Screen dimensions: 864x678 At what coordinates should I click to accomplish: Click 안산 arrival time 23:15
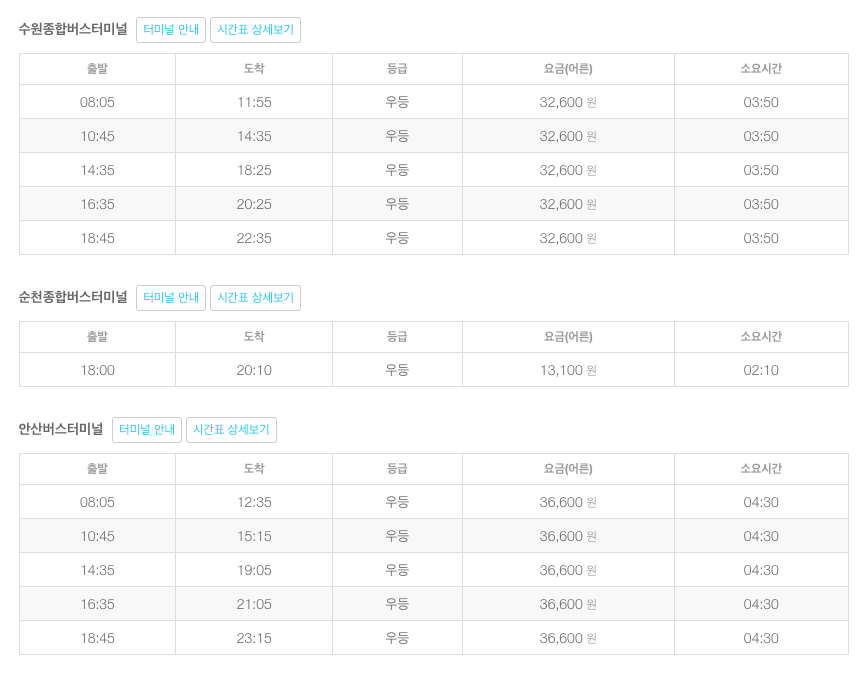tap(254, 638)
